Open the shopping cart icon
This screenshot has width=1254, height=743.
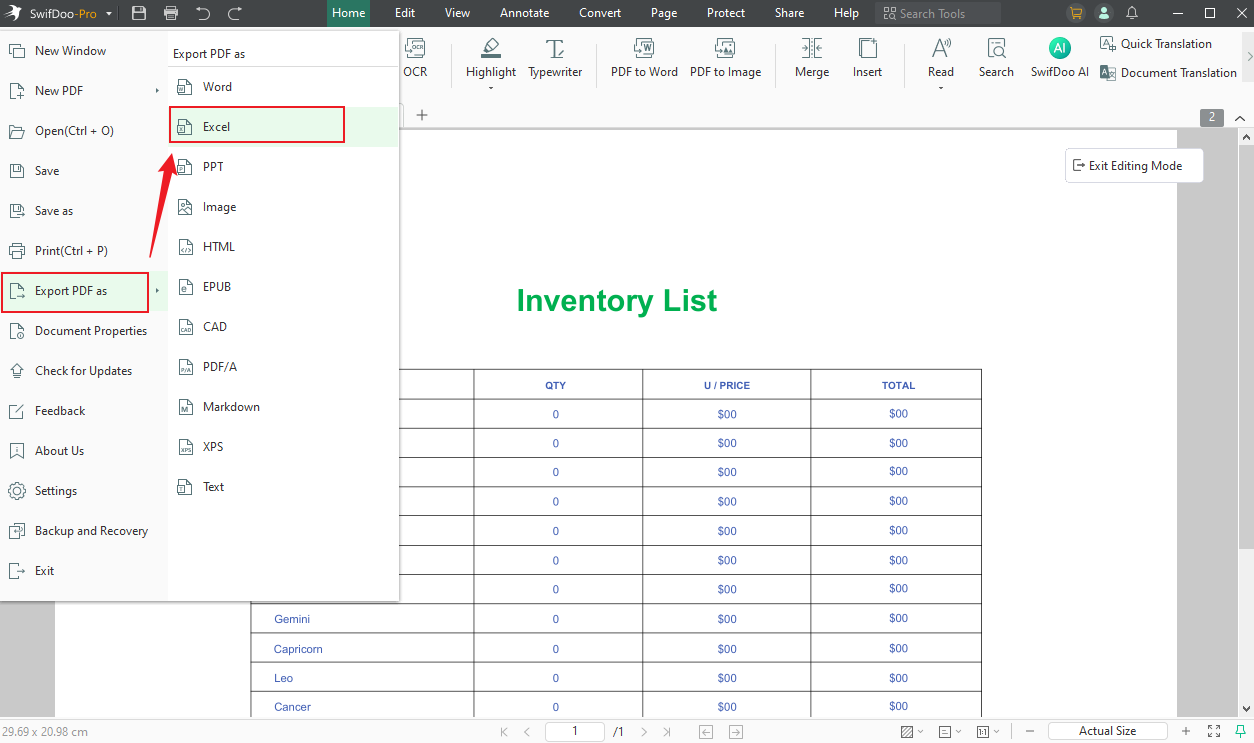point(1076,13)
